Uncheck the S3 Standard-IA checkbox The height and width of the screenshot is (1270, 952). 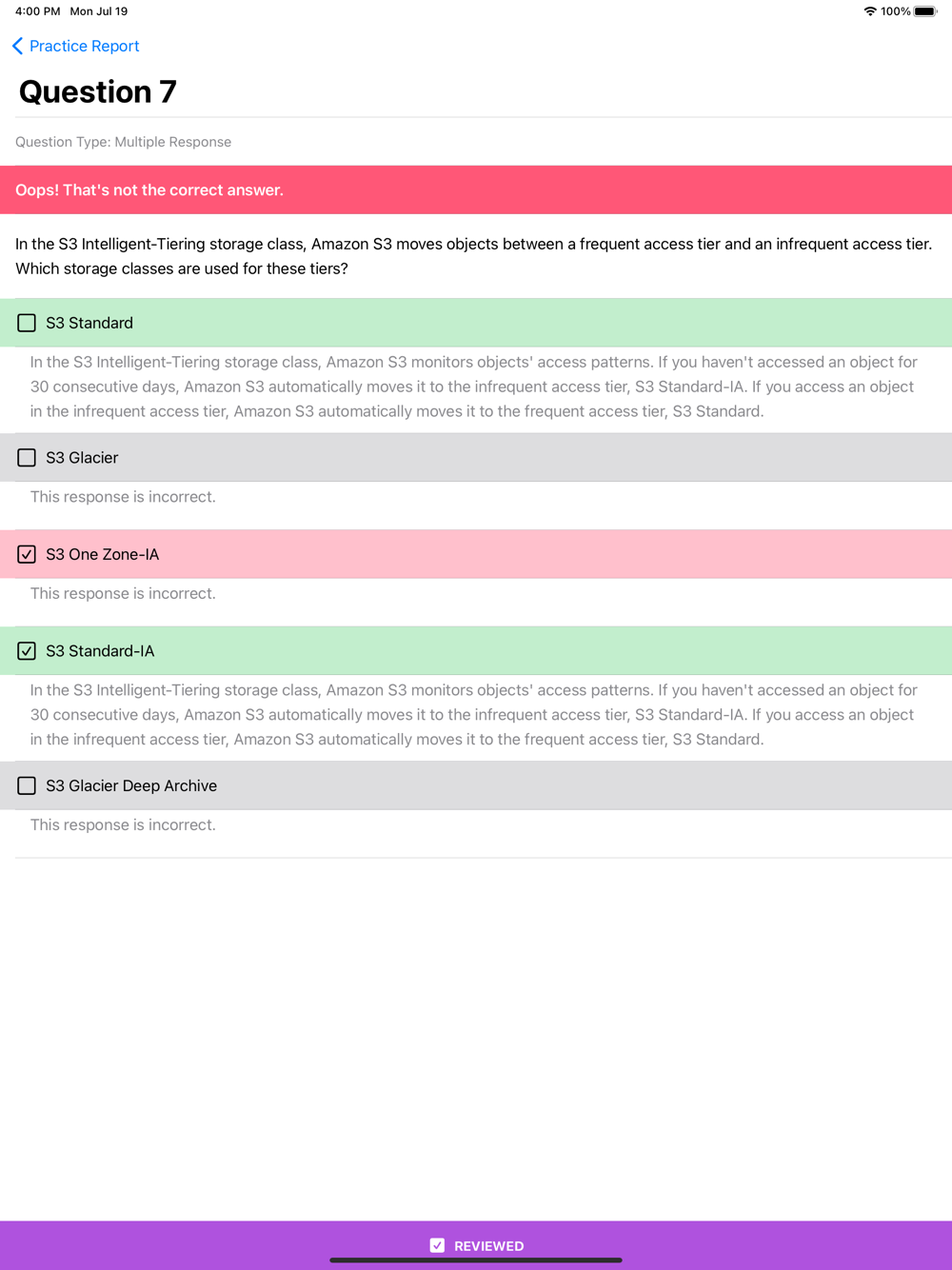[27, 651]
